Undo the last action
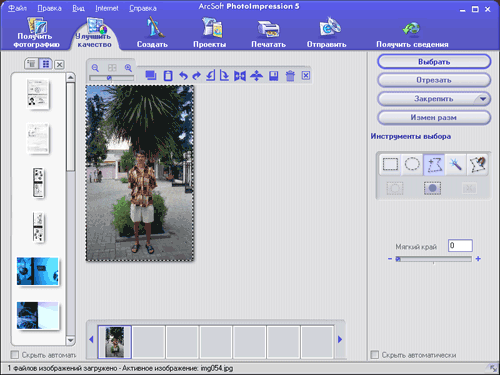Screen dimensions: 500x375 pos(183,76)
